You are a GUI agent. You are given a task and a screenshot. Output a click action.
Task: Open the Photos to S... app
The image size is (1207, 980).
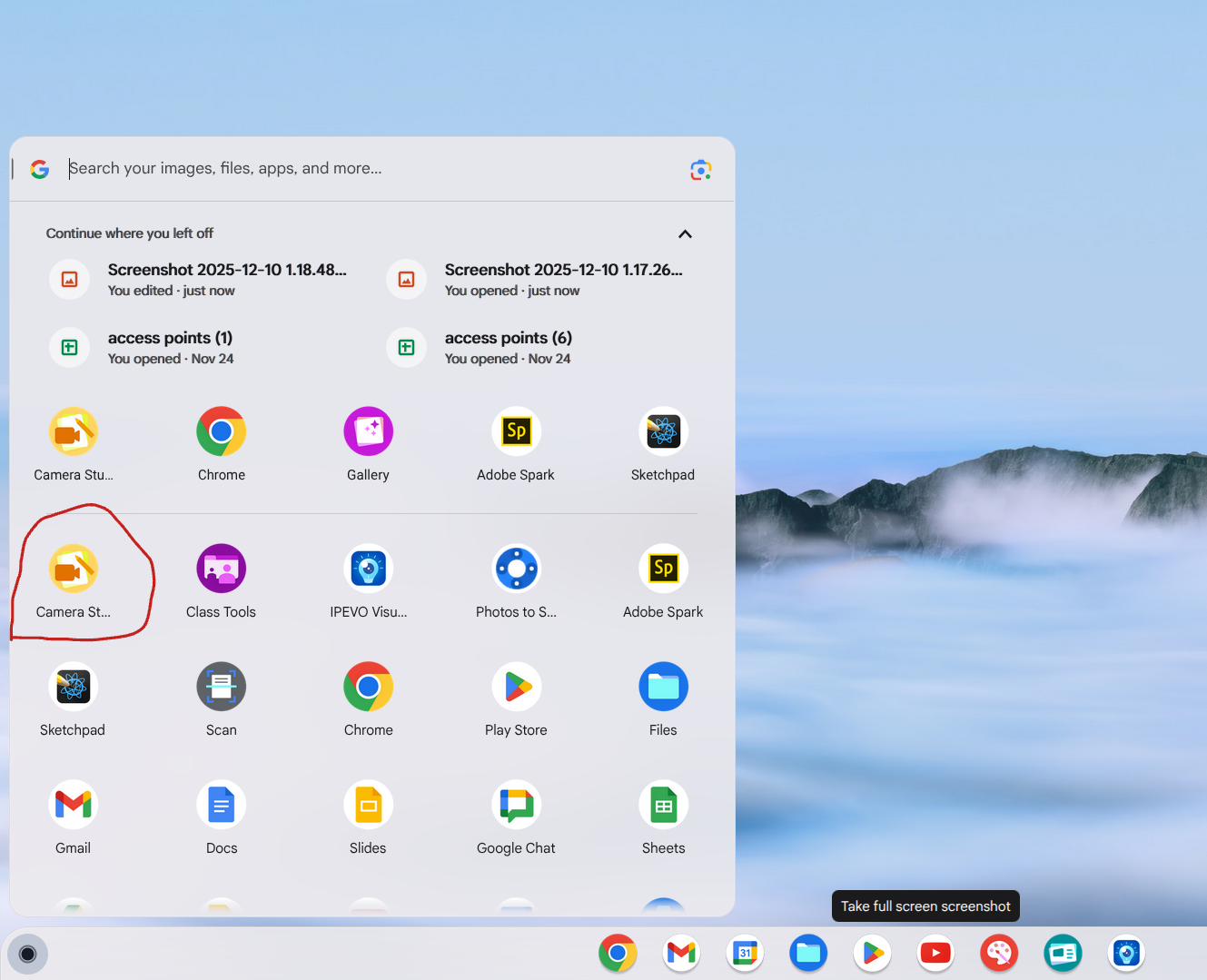(516, 569)
